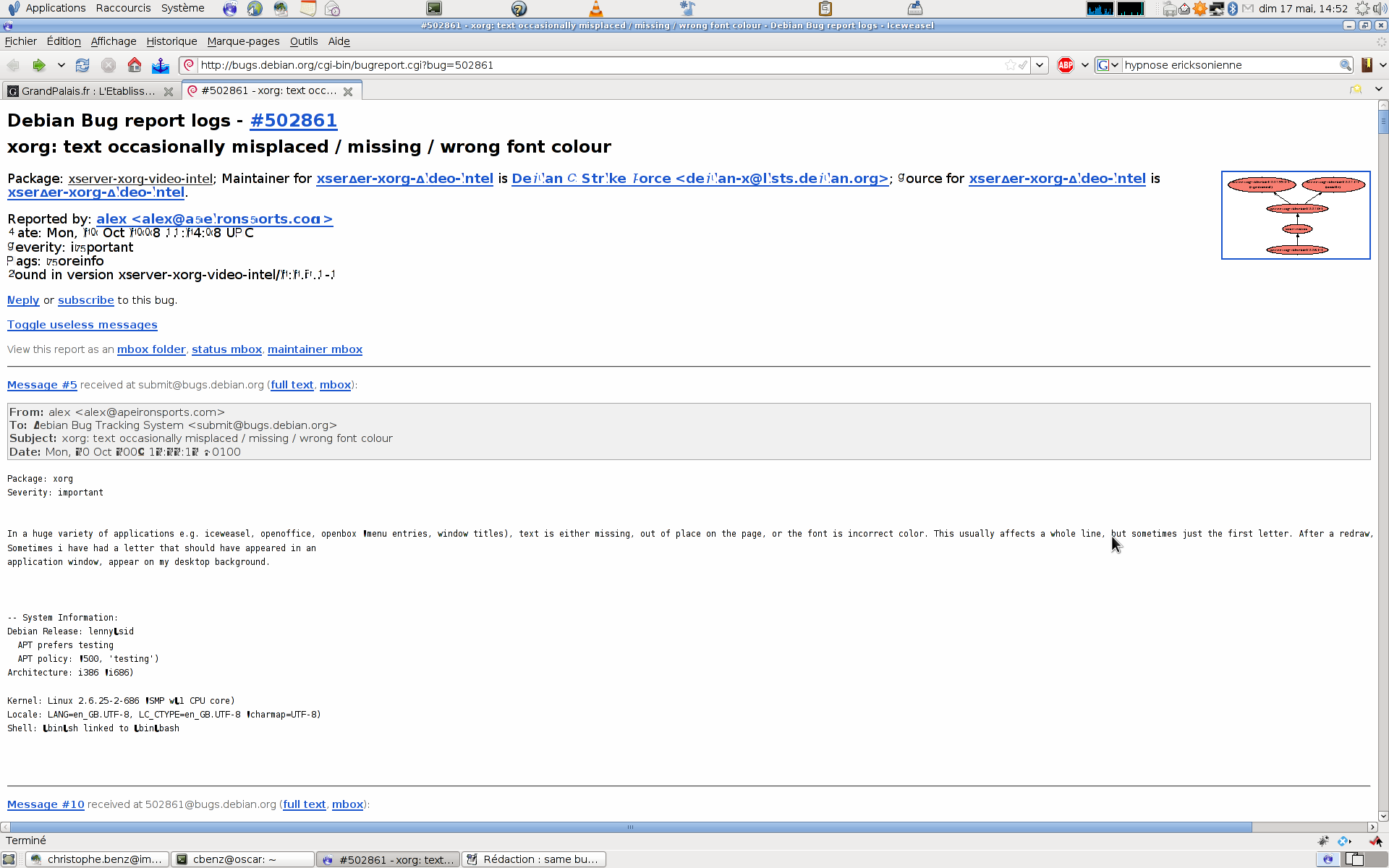Screen dimensions: 1389x868
Task: Choose search engine via the Google dropdown
Action: point(1108,65)
